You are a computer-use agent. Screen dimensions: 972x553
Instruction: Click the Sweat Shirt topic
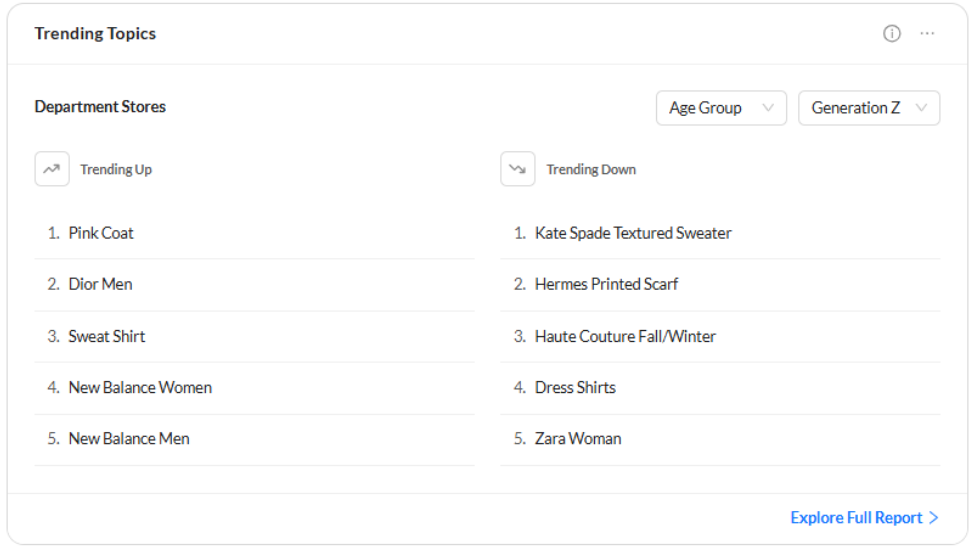click(107, 336)
